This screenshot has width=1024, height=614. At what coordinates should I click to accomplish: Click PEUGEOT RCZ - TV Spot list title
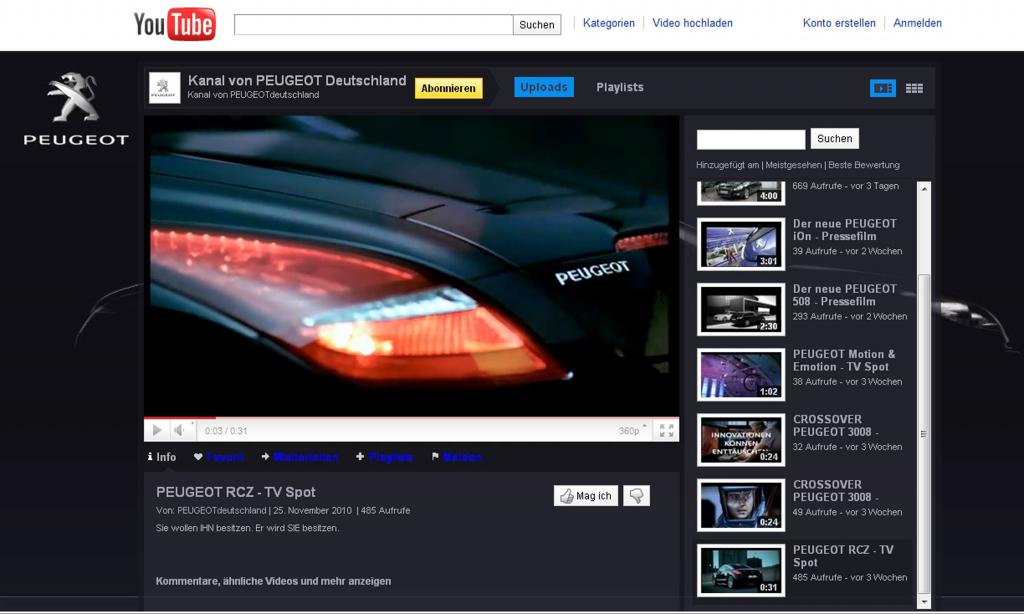(842, 556)
